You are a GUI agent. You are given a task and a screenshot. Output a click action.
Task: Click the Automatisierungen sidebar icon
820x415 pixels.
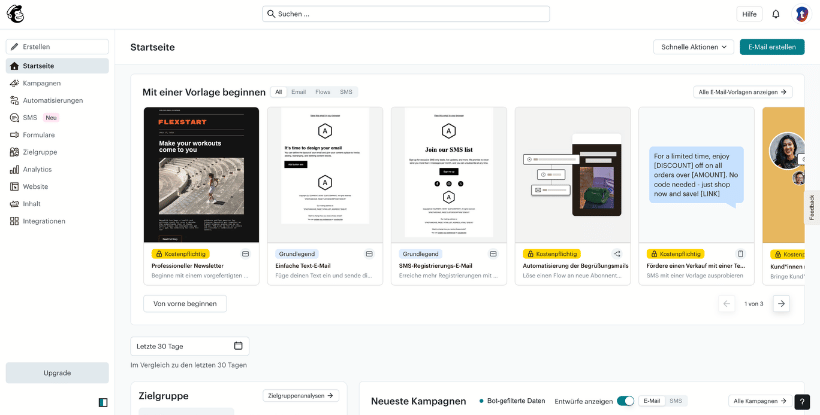(x=15, y=100)
